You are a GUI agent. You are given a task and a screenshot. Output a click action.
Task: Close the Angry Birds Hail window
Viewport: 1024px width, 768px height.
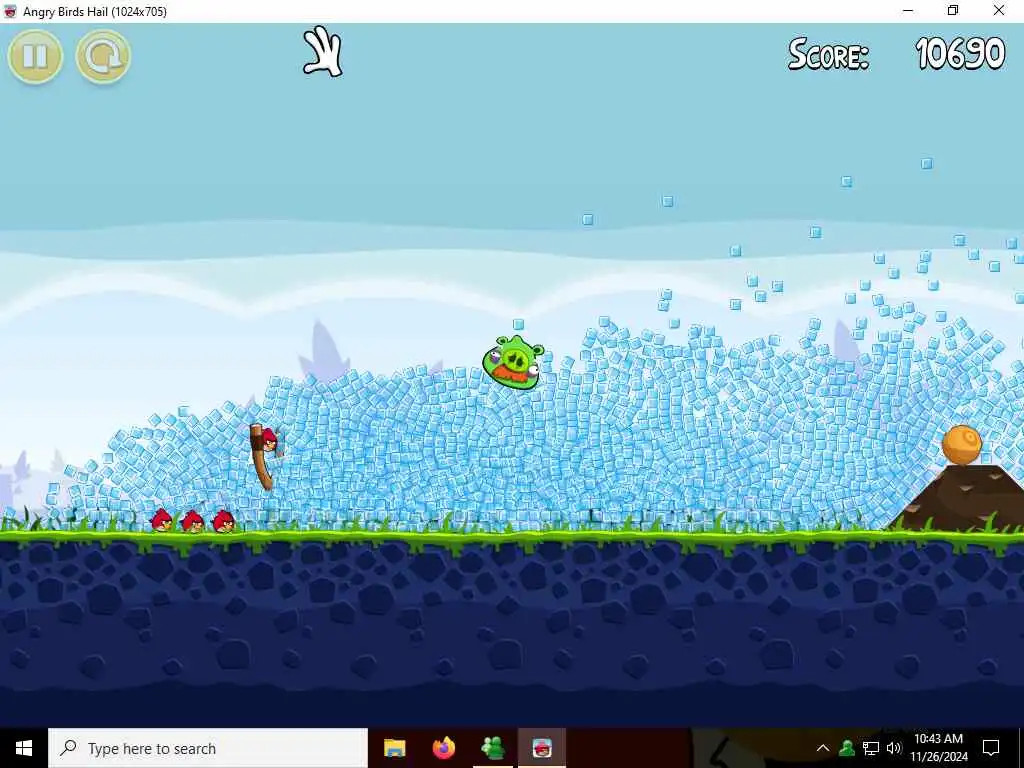999,11
